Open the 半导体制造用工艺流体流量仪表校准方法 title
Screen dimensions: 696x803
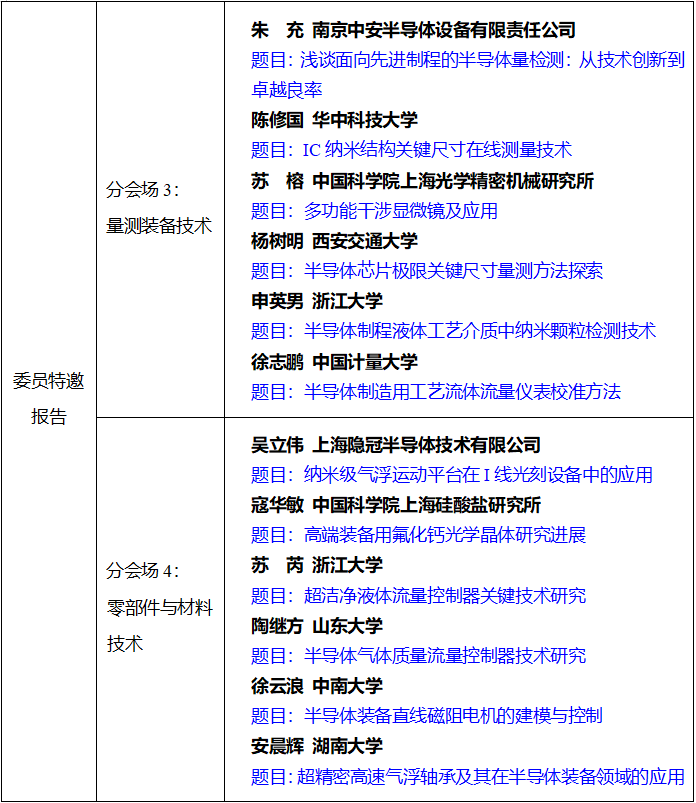[x=436, y=391]
